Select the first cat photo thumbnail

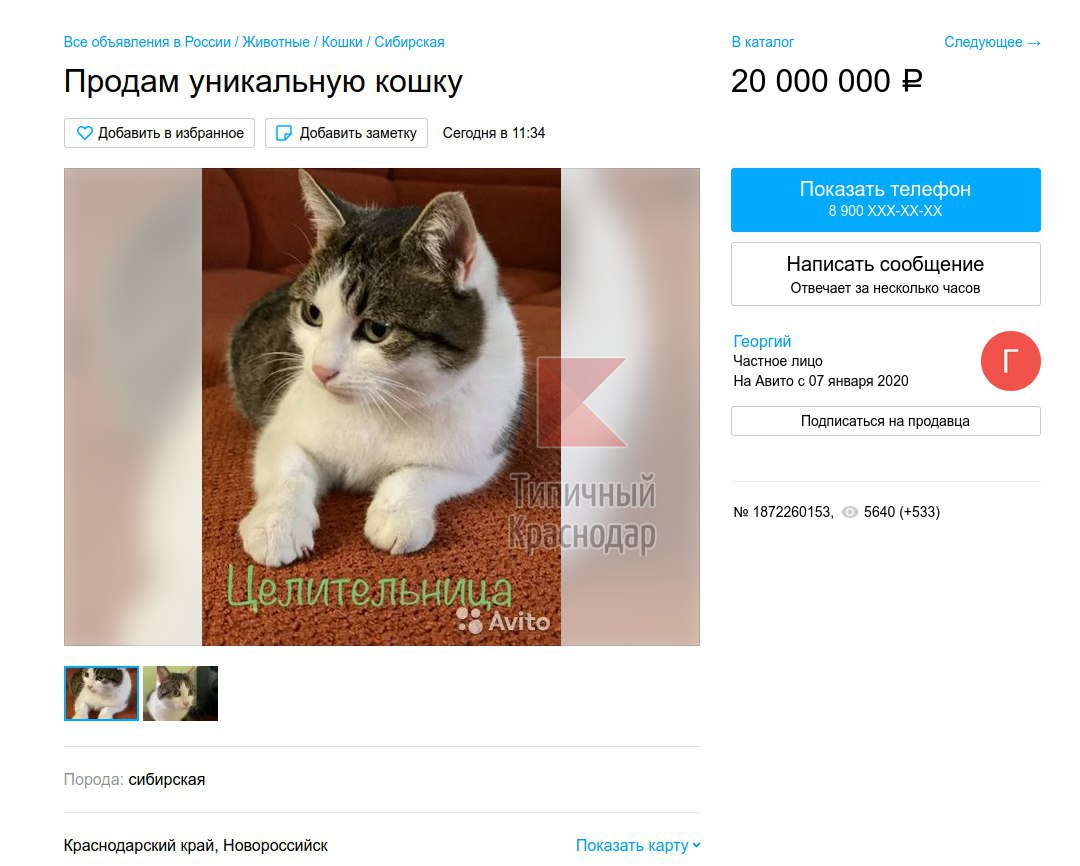(101, 693)
